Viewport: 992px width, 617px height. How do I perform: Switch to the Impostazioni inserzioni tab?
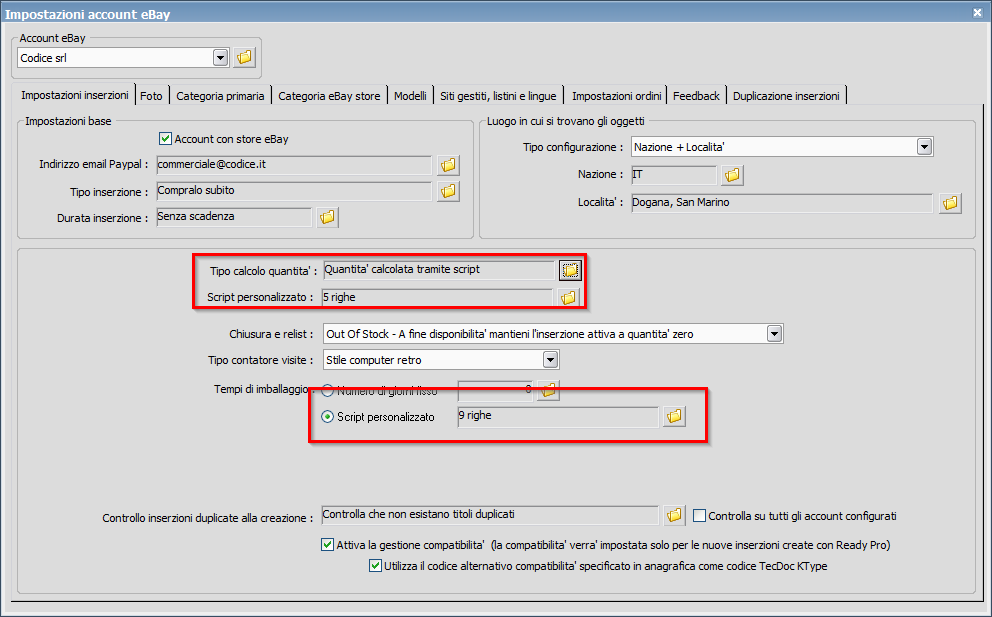tap(75, 95)
